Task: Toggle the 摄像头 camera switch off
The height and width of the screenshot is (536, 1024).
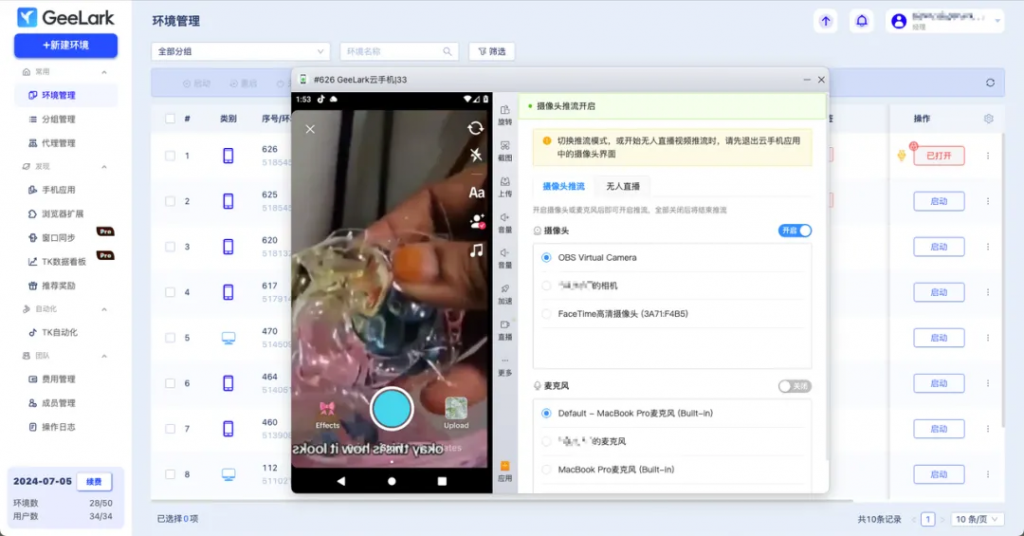Action: click(x=795, y=231)
